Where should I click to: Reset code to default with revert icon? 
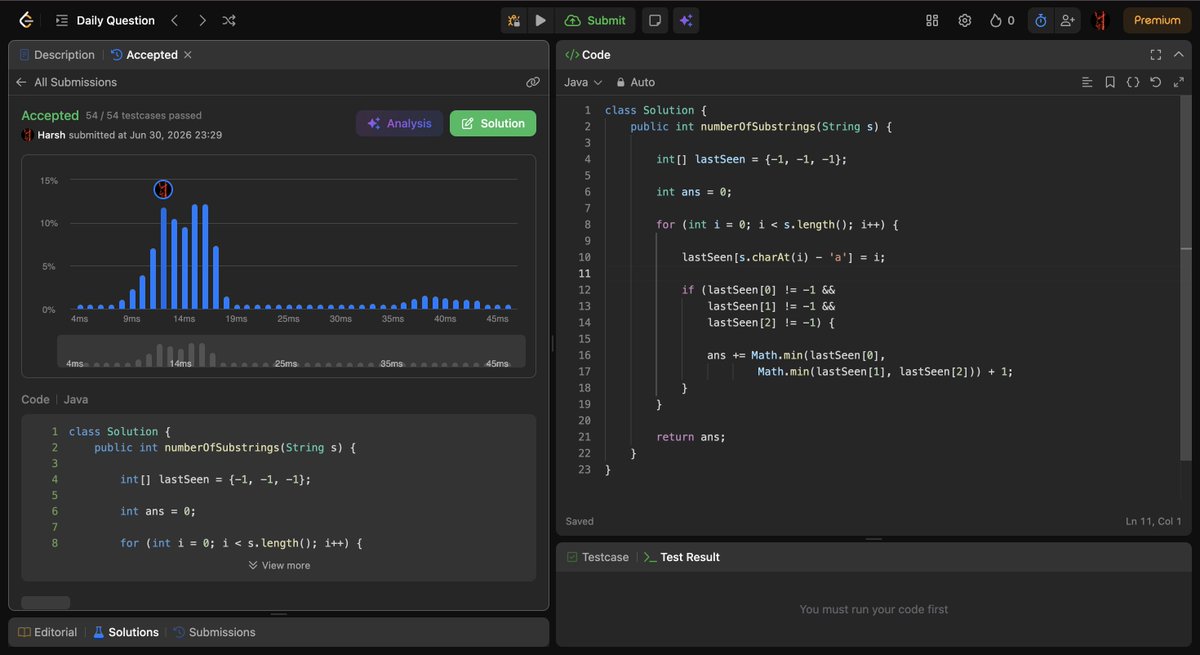tap(1156, 82)
